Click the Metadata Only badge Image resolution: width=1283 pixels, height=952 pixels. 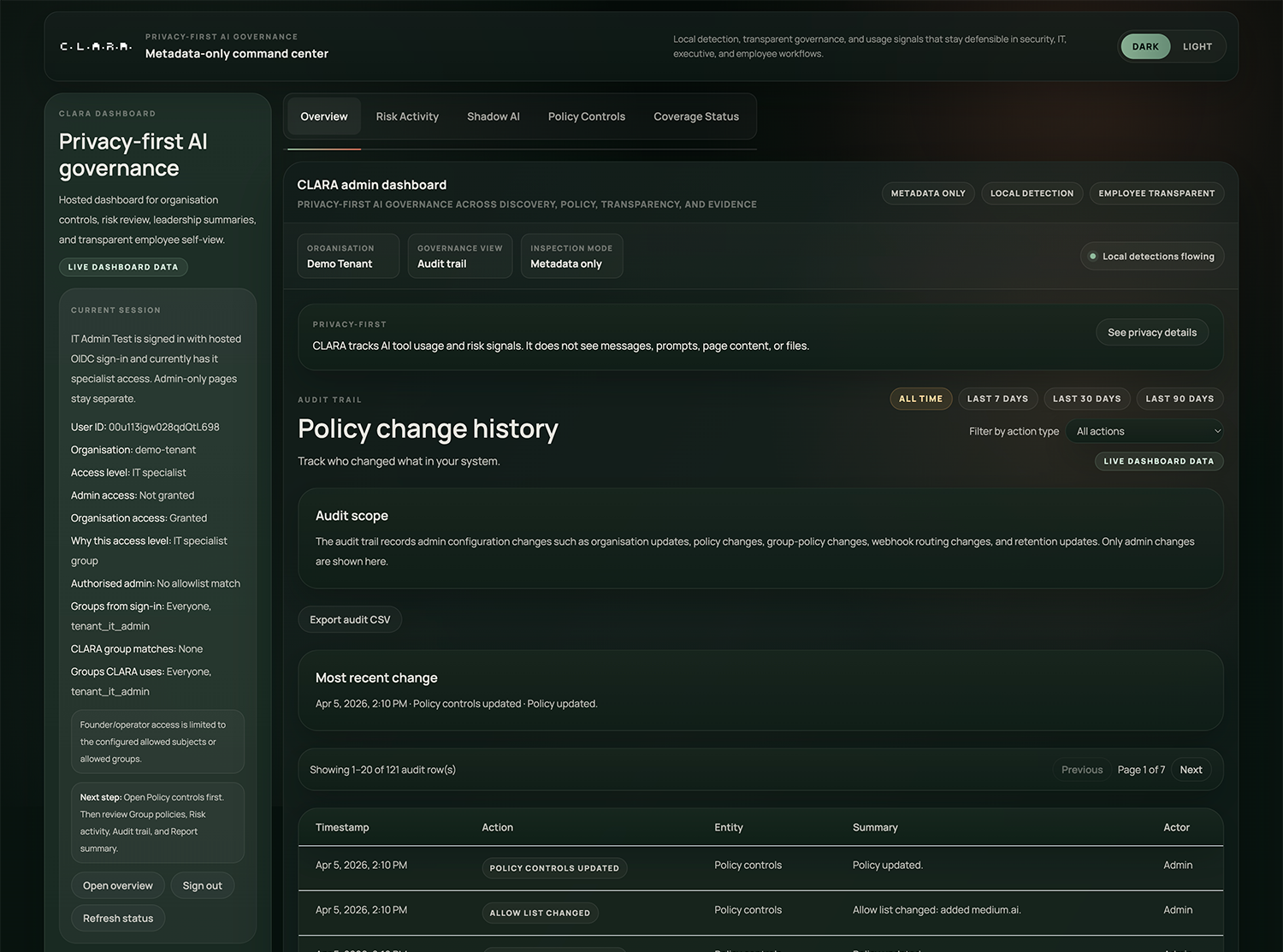[928, 193]
